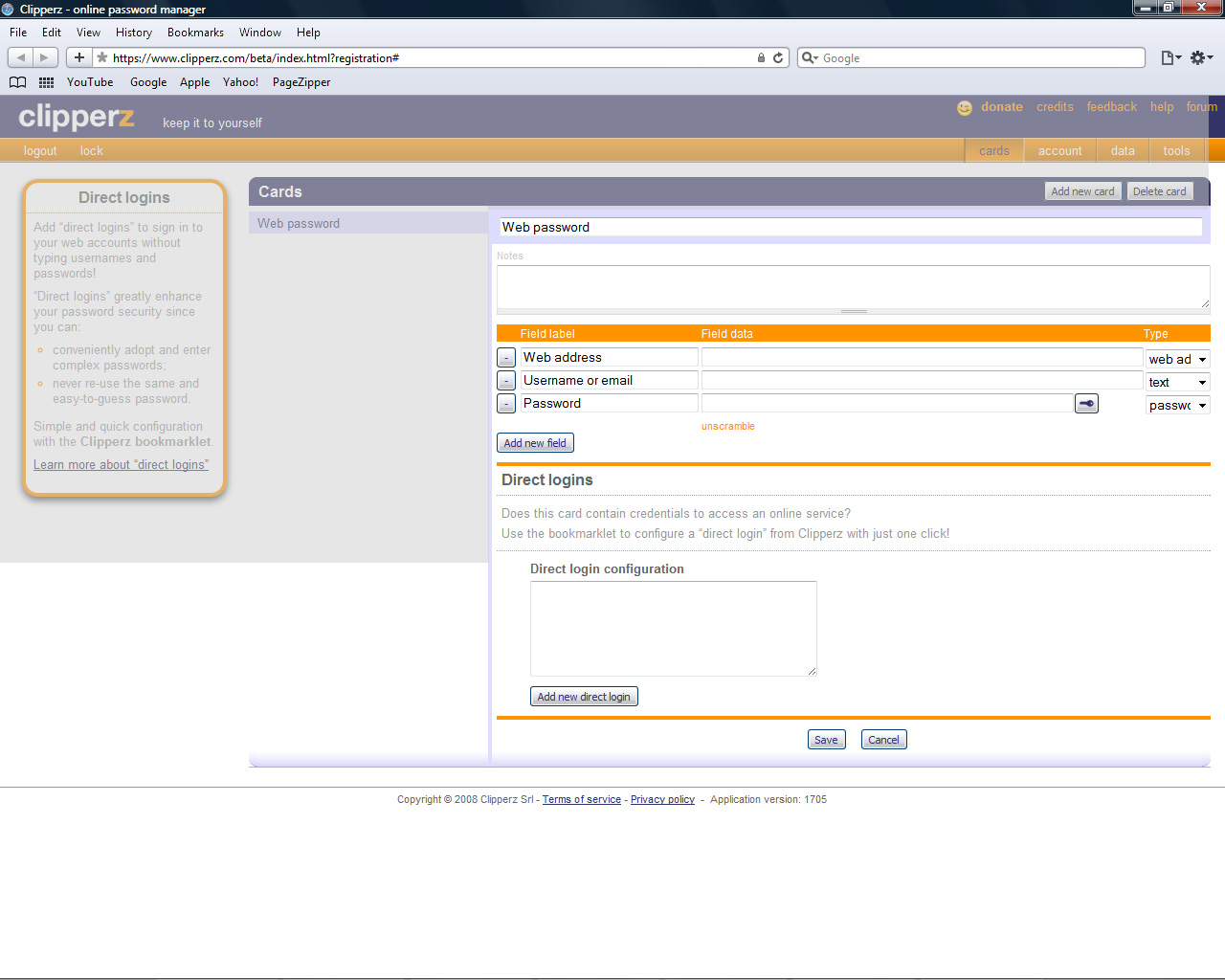Click into the Direct login configuration textarea
Viewport: 1225px width, 980px height.
click(x=673, y=628)
